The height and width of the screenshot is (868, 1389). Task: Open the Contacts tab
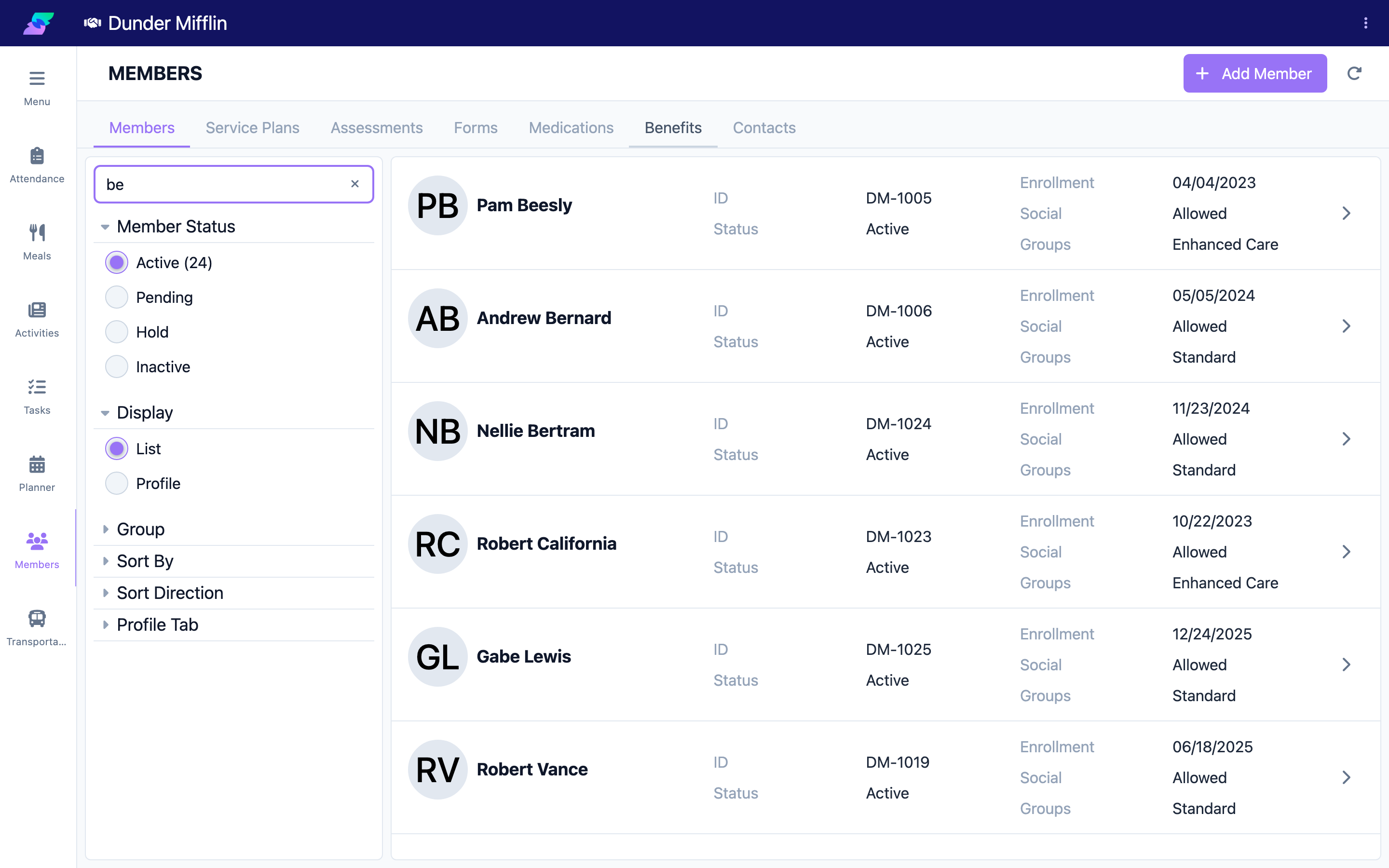coord(764,127)
